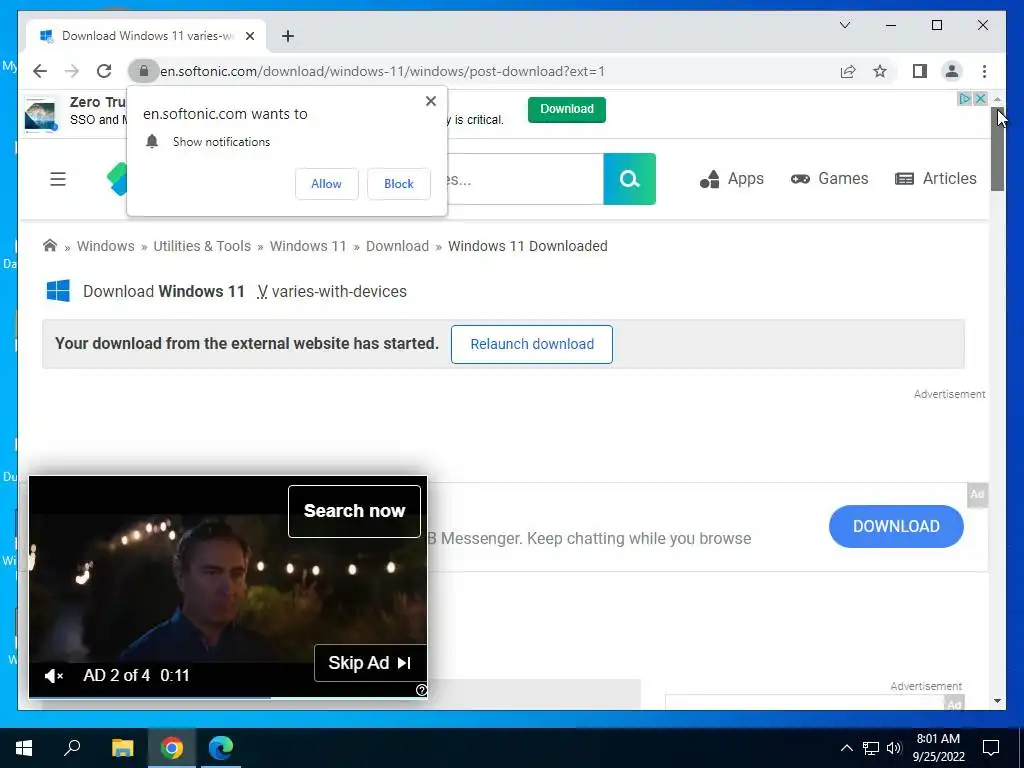Viewport: 1024px width, 768px height.
Task: Click the Softonic search magnifier button
Action: point(630,179)
